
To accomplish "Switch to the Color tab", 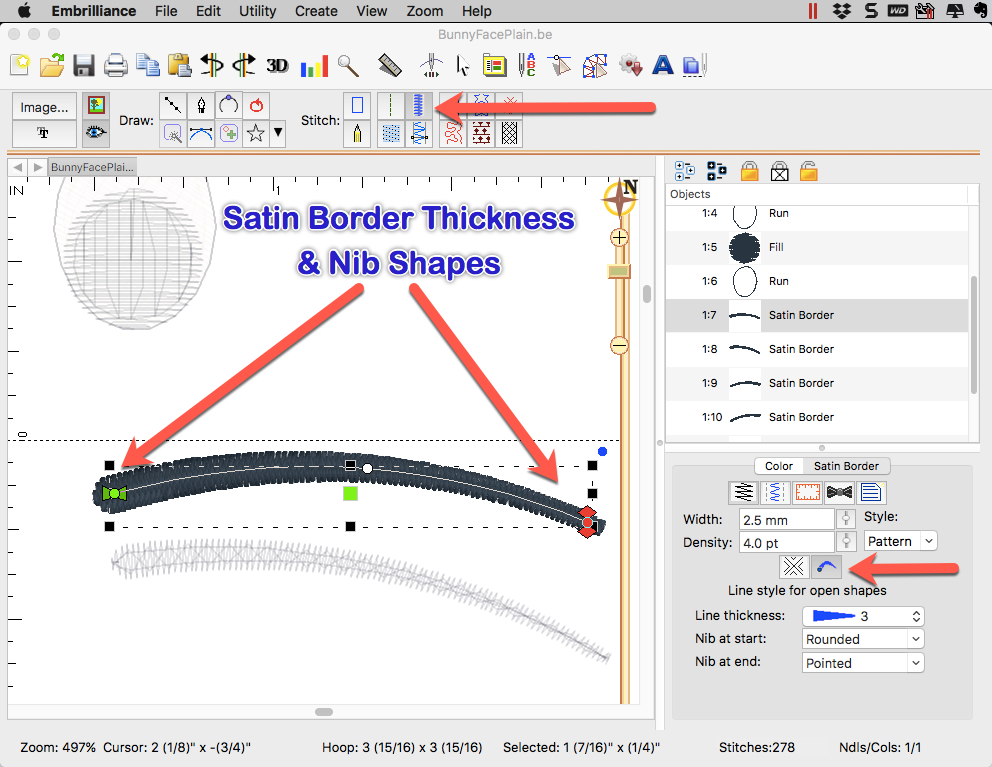I will click(x=779, y=466).
